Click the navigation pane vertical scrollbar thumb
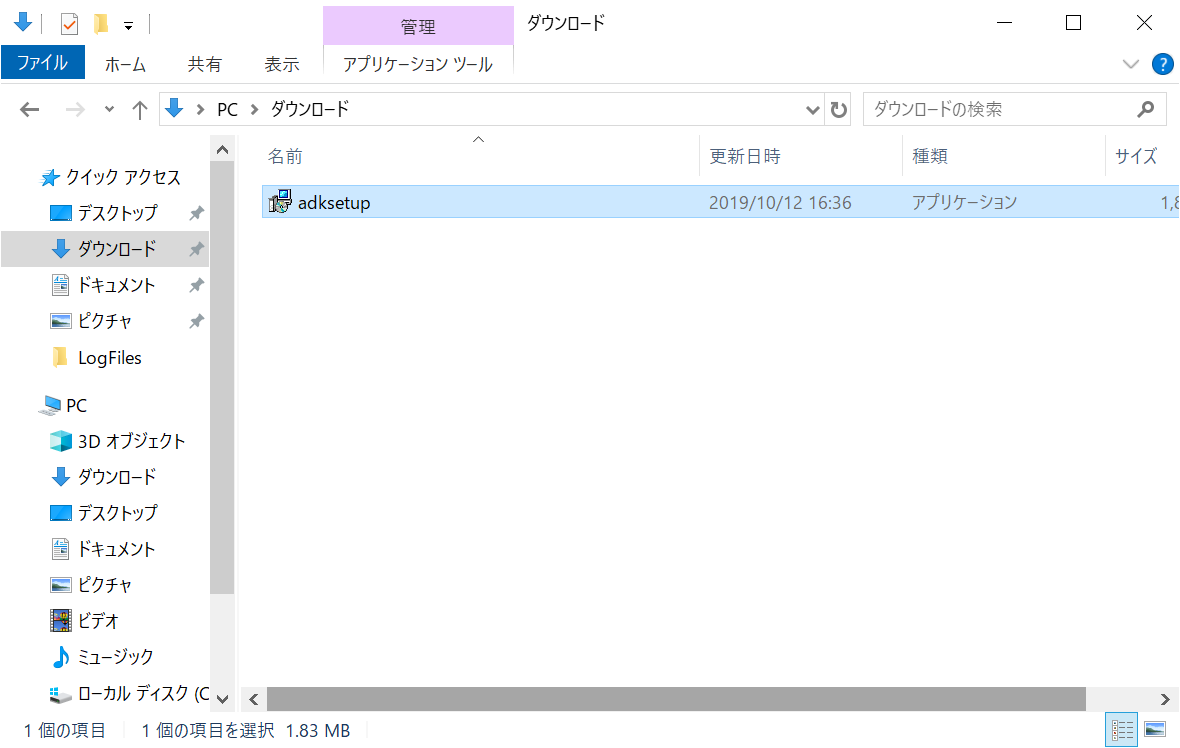The image size is (1180, 748). (x=222, y=378)
